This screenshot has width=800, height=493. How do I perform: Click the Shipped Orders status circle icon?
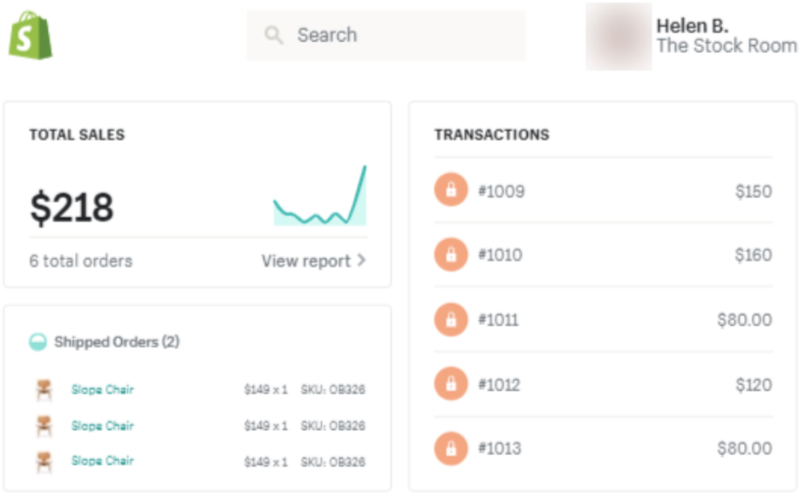38,341
